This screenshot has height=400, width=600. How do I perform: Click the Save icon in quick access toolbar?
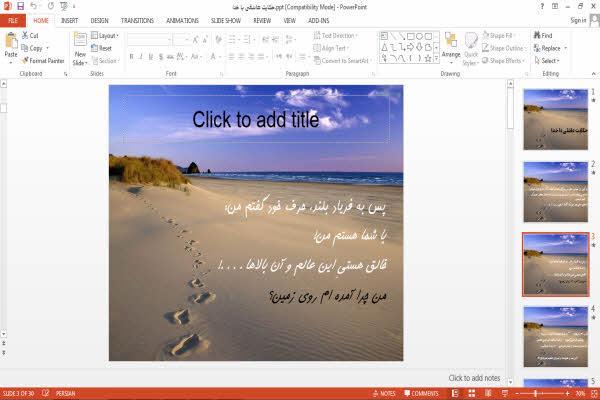pyautogui.click(x=20, y=6)
